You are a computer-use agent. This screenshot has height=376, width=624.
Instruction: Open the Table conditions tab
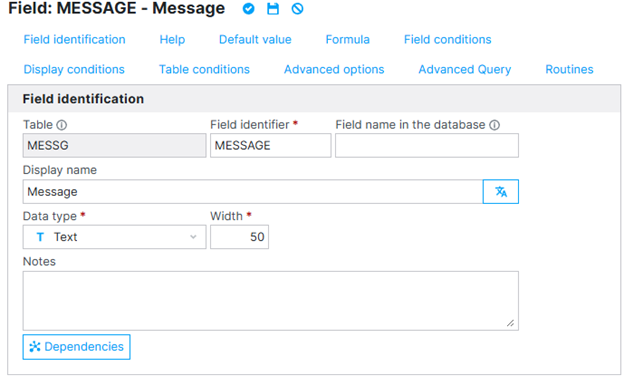click(x=205, y=69)
